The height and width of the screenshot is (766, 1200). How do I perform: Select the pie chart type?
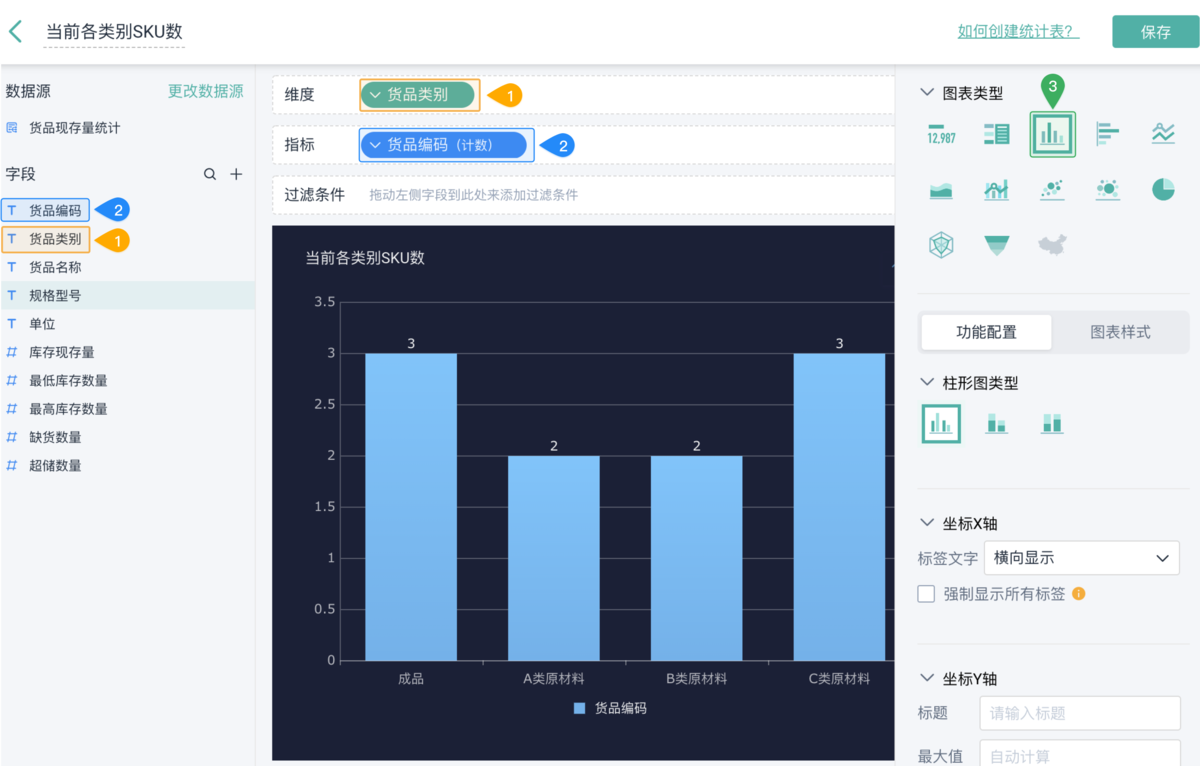[x=1163, y=189]
